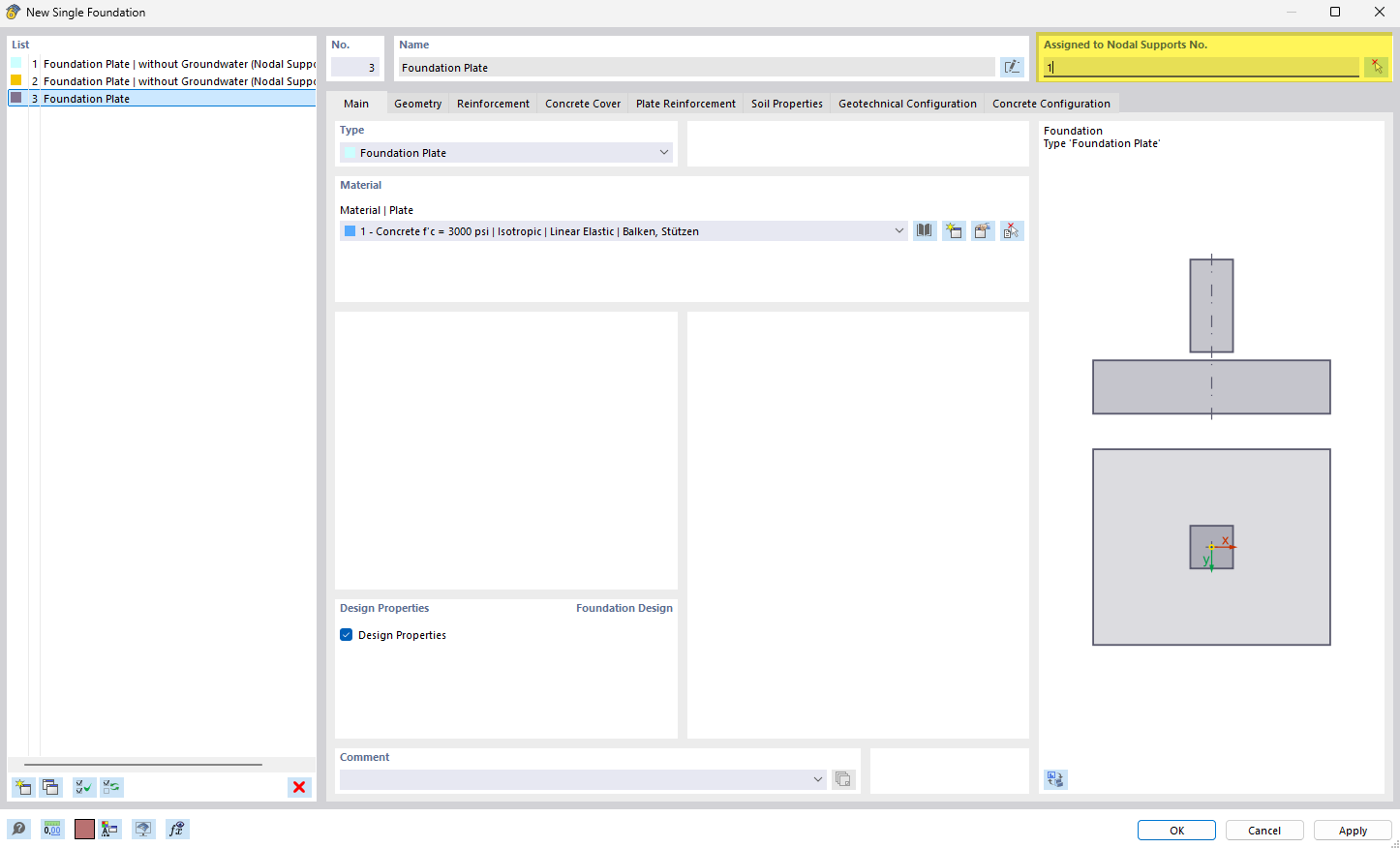Open the units and decimal places settings
1400x848 pixels.
click(51, 829)
